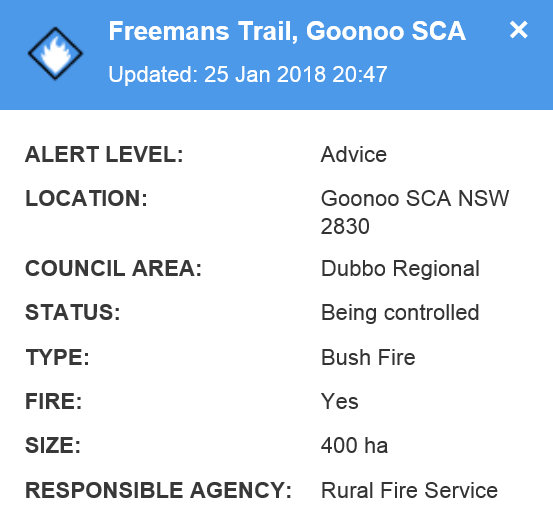Select the Freemans Trail, Goonoo SCA title
The width and height of the screenshot is (553, 521).
tap(287, 31)
